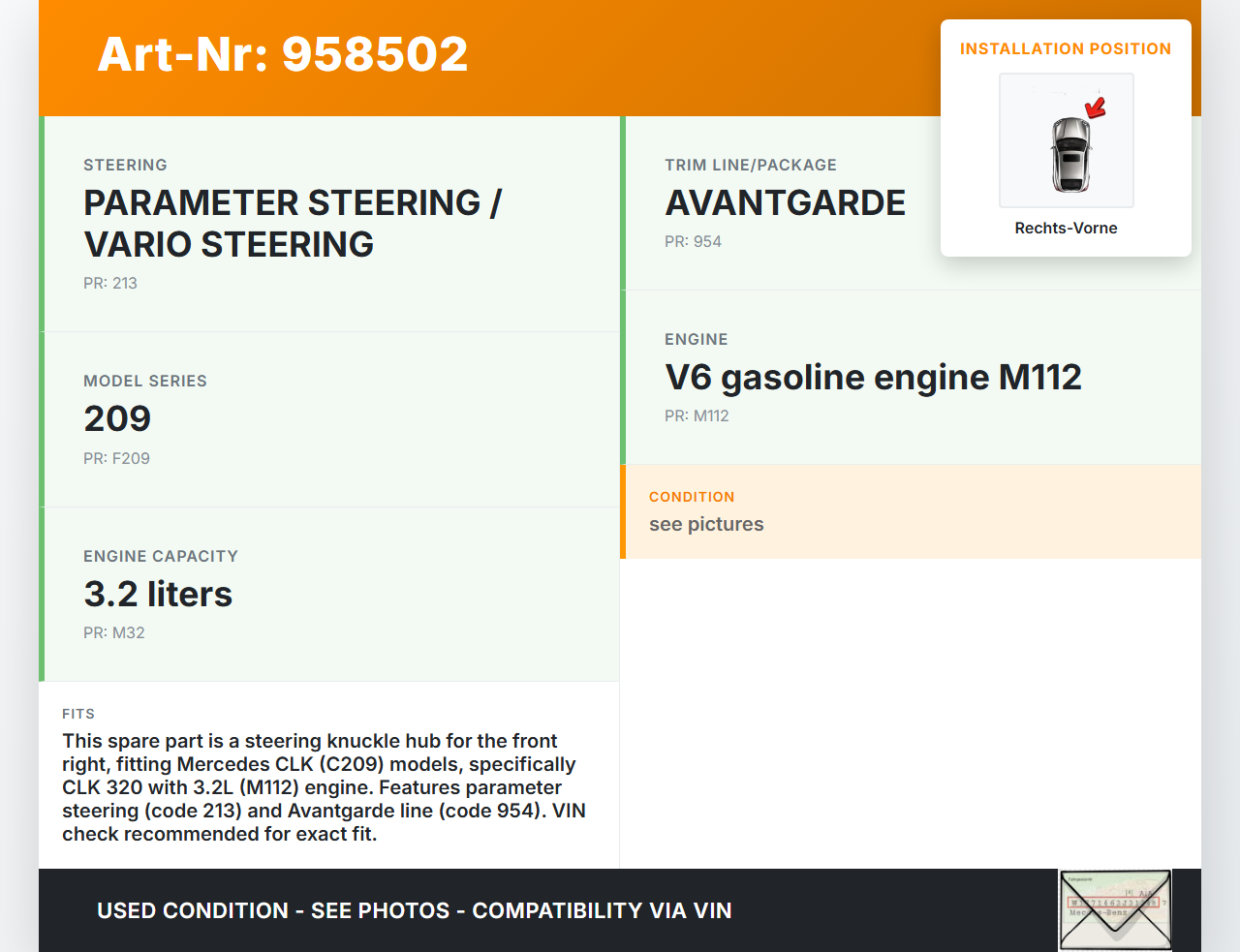Click the "TRIM LINE/PACKAGE" label
The image size is (1240, 952).
coord(751,165)
